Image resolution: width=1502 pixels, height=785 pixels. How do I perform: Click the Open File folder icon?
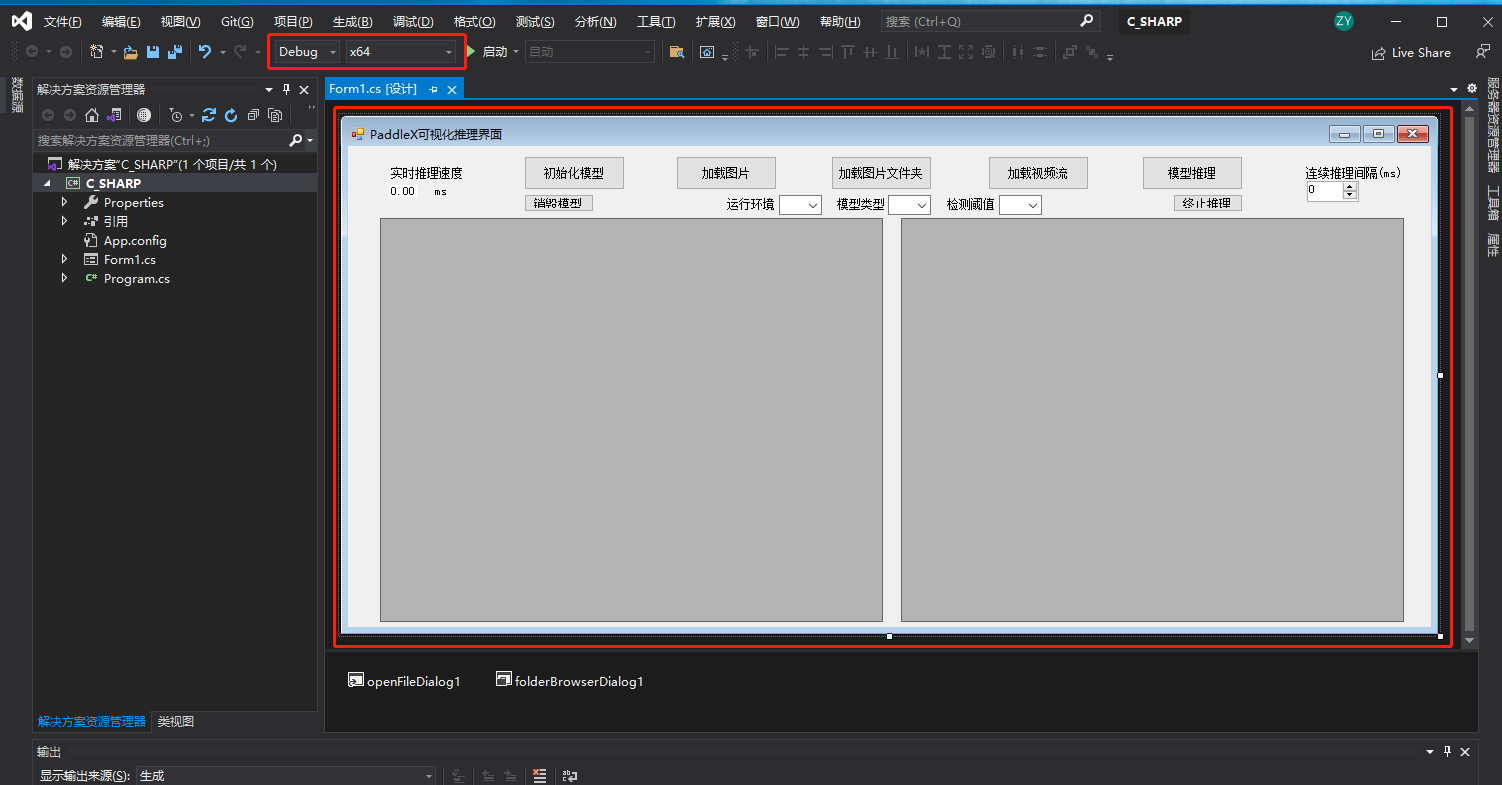[131, 52]
